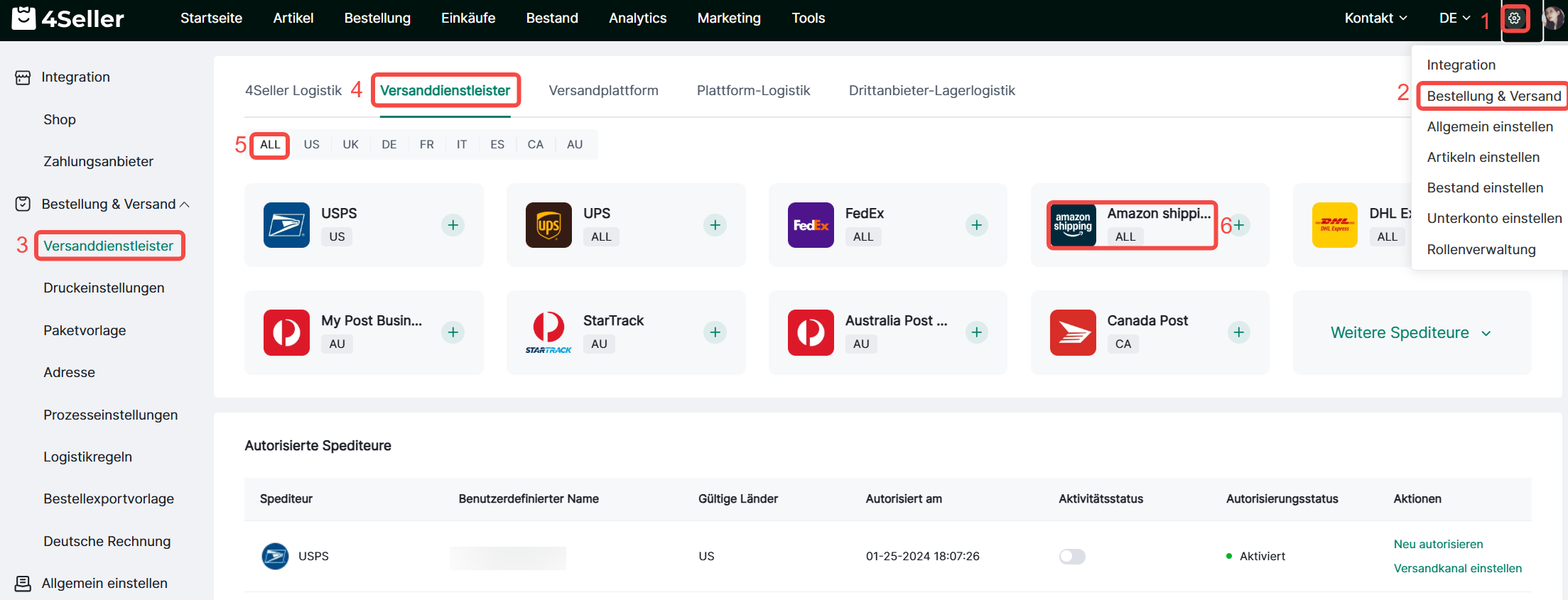This screenshot has width=1568, height=600.
Task: Collapse Bestellung & Versand sidebar section
Action: pyautogui.click(x=184, y=204)
